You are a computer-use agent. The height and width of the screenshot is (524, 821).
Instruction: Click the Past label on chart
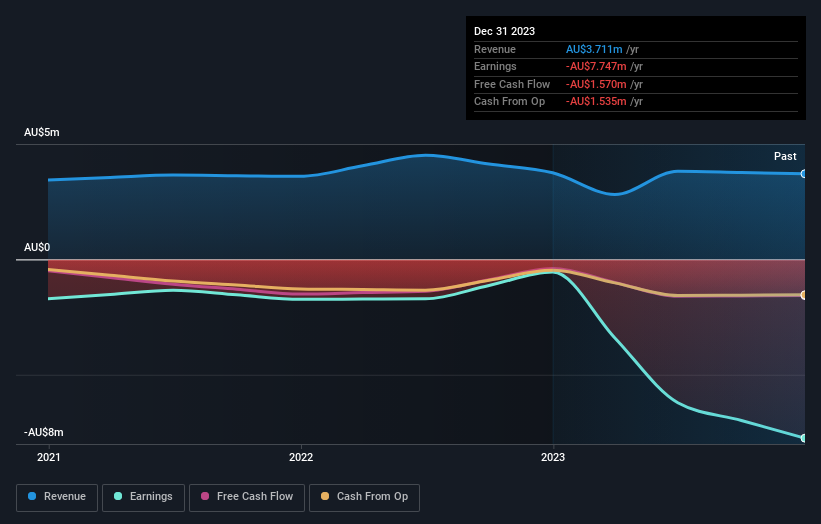tap(785, 156)
